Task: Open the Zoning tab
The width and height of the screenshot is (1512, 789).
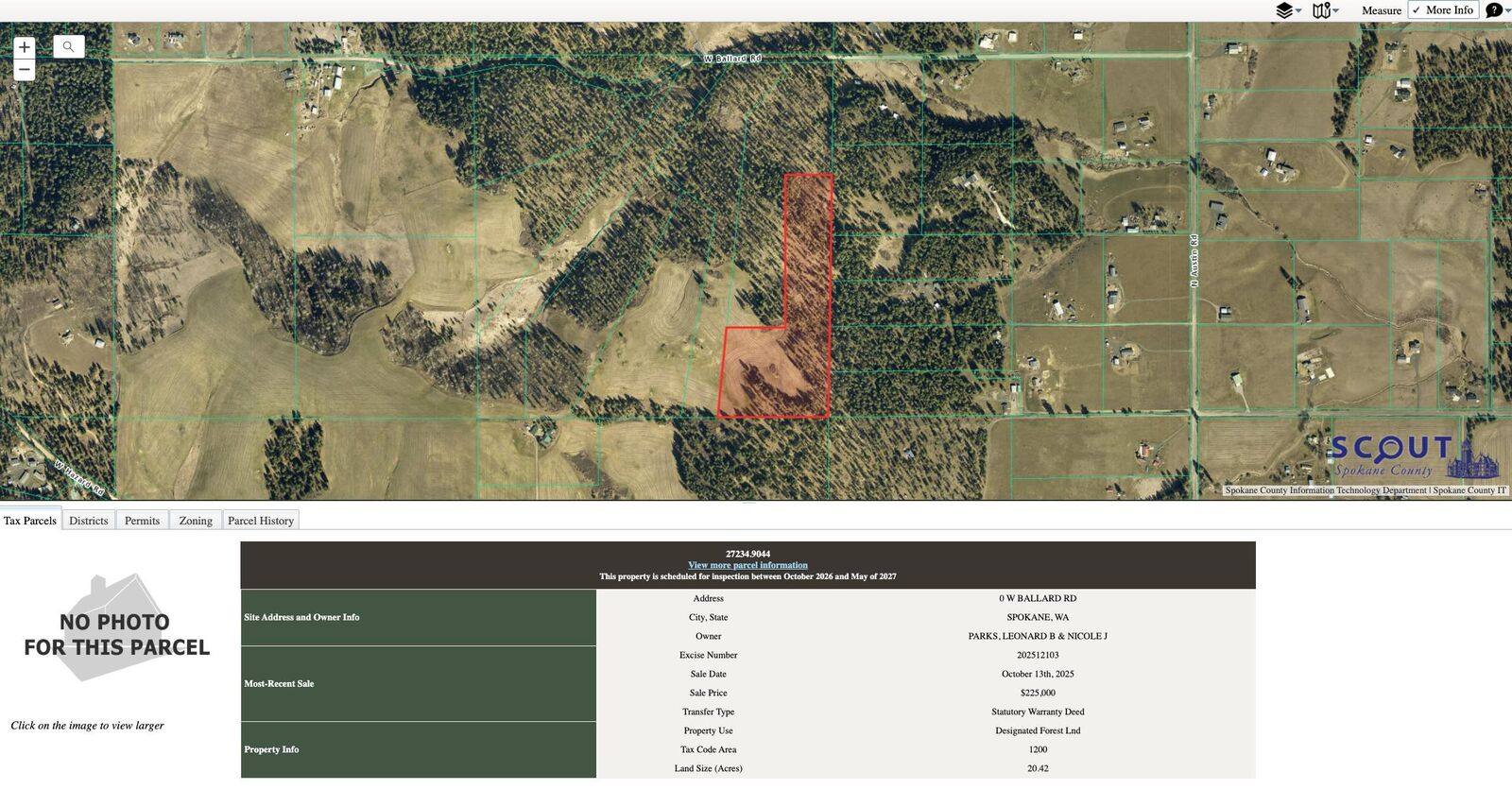Action: (196, 521)
